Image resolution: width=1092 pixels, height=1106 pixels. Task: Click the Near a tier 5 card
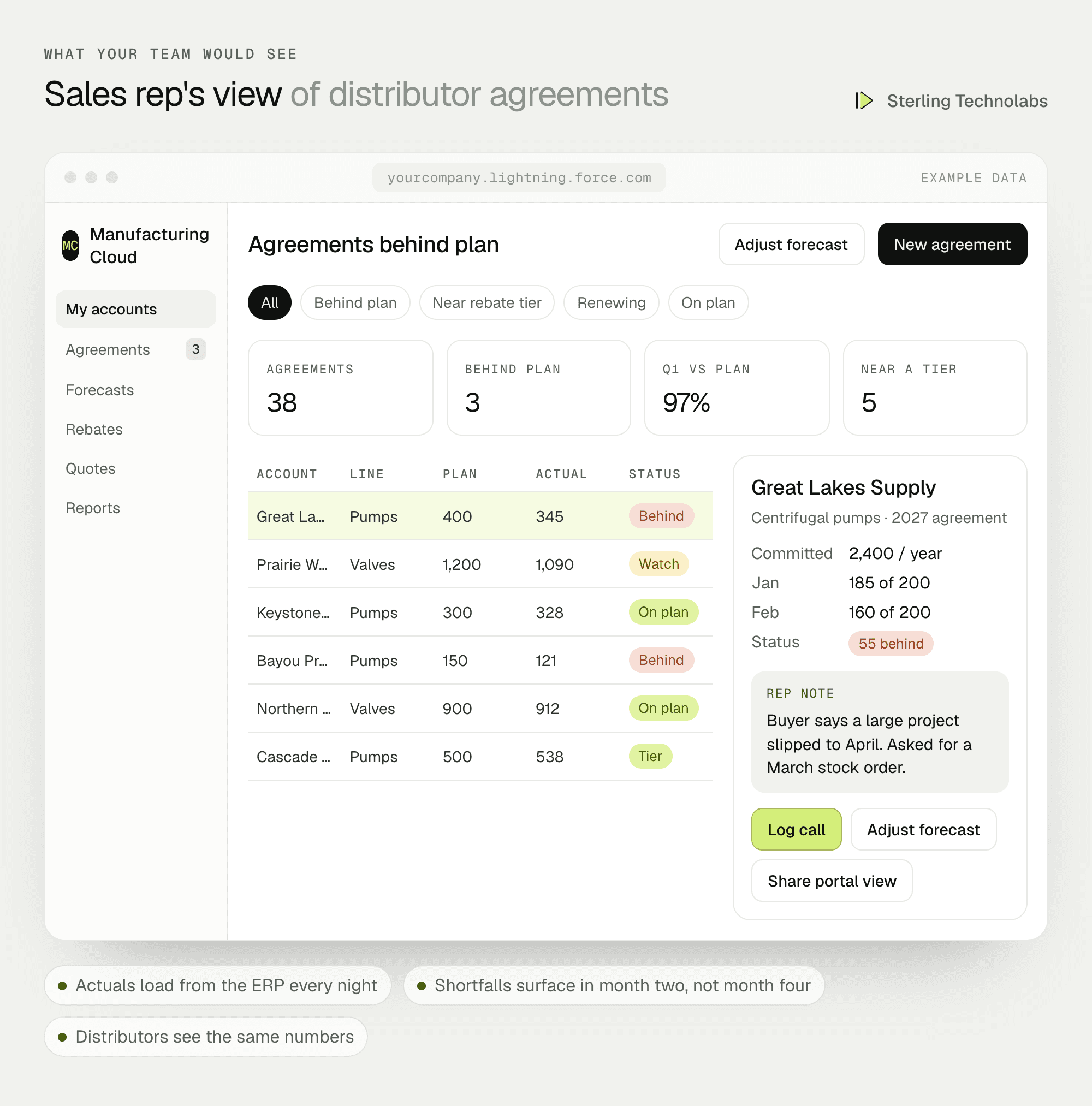[x=935, y=388]
